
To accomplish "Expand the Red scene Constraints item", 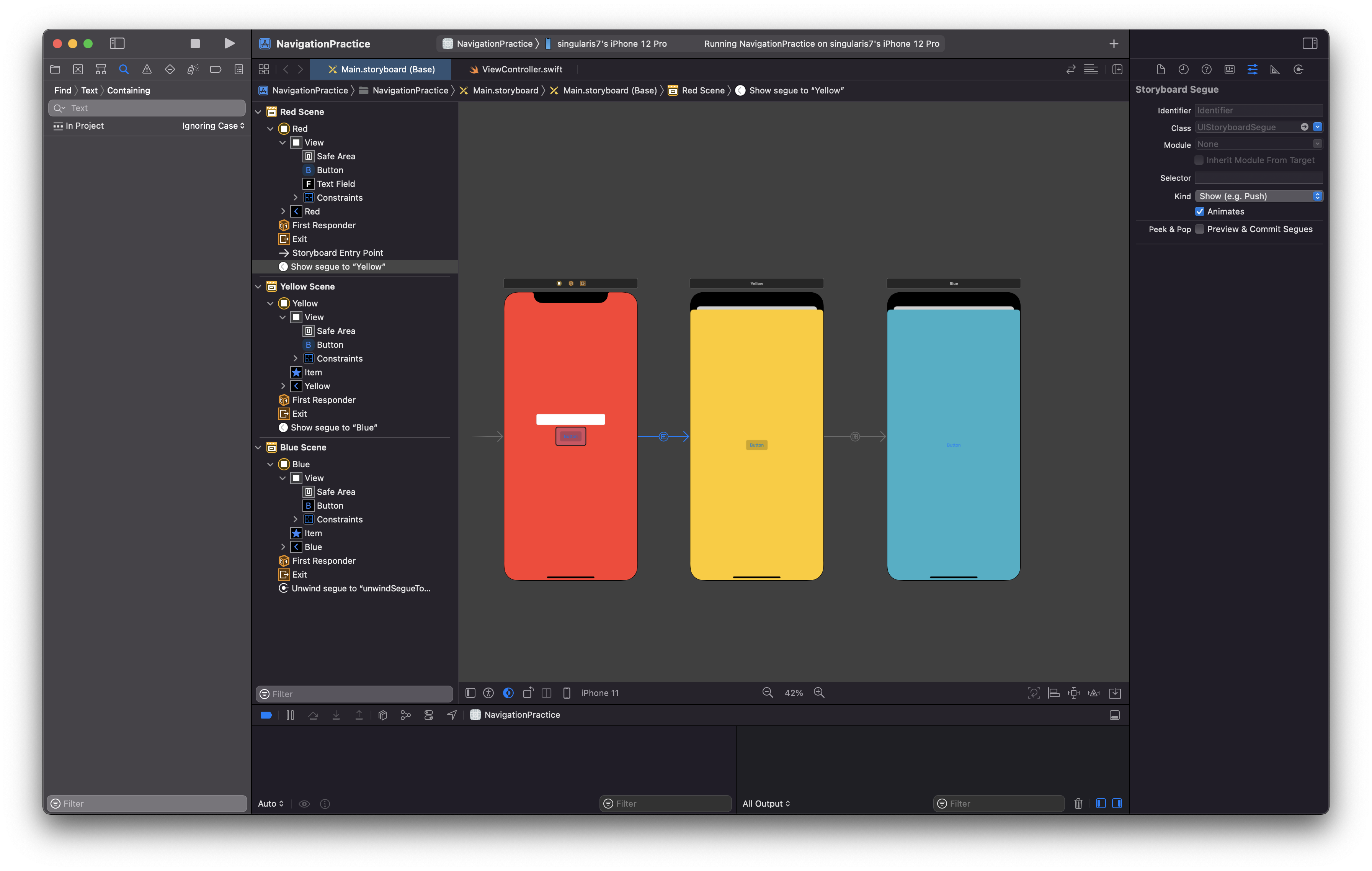I will click(295, 198).
